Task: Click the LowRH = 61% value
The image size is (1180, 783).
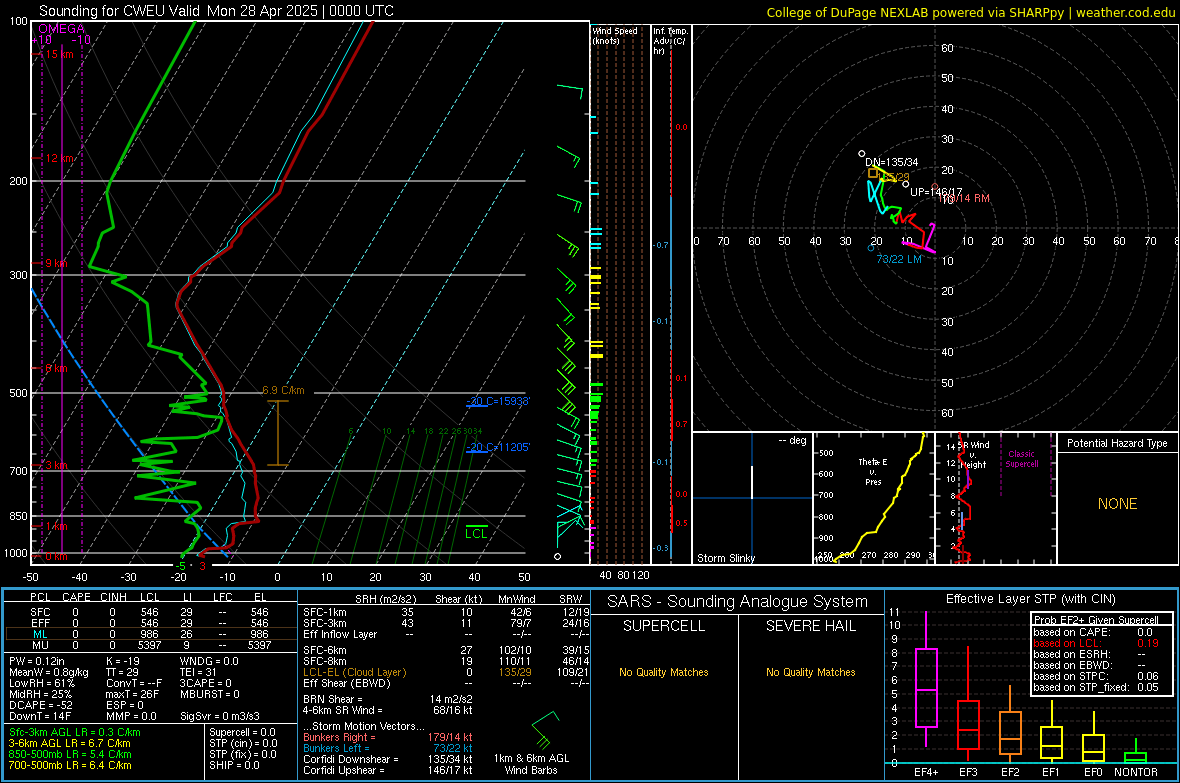Action: pos(42,683)
